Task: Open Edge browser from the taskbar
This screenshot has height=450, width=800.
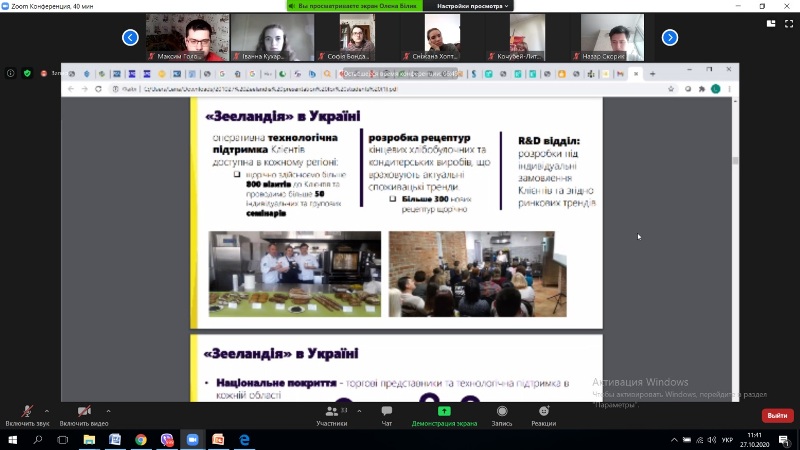Action: coord(244,440)
